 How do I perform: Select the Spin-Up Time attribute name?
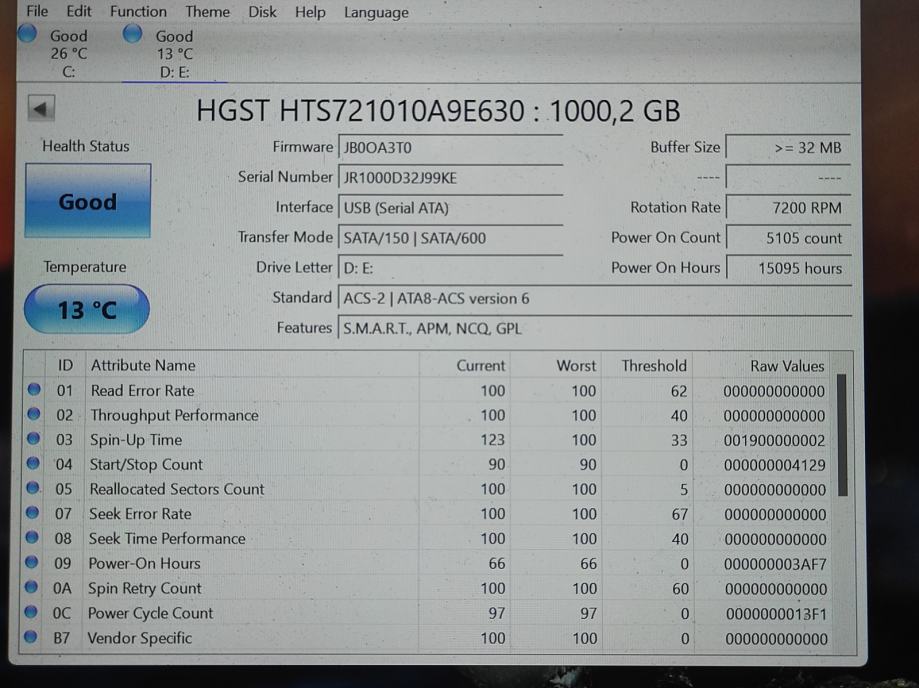[136, 440]
